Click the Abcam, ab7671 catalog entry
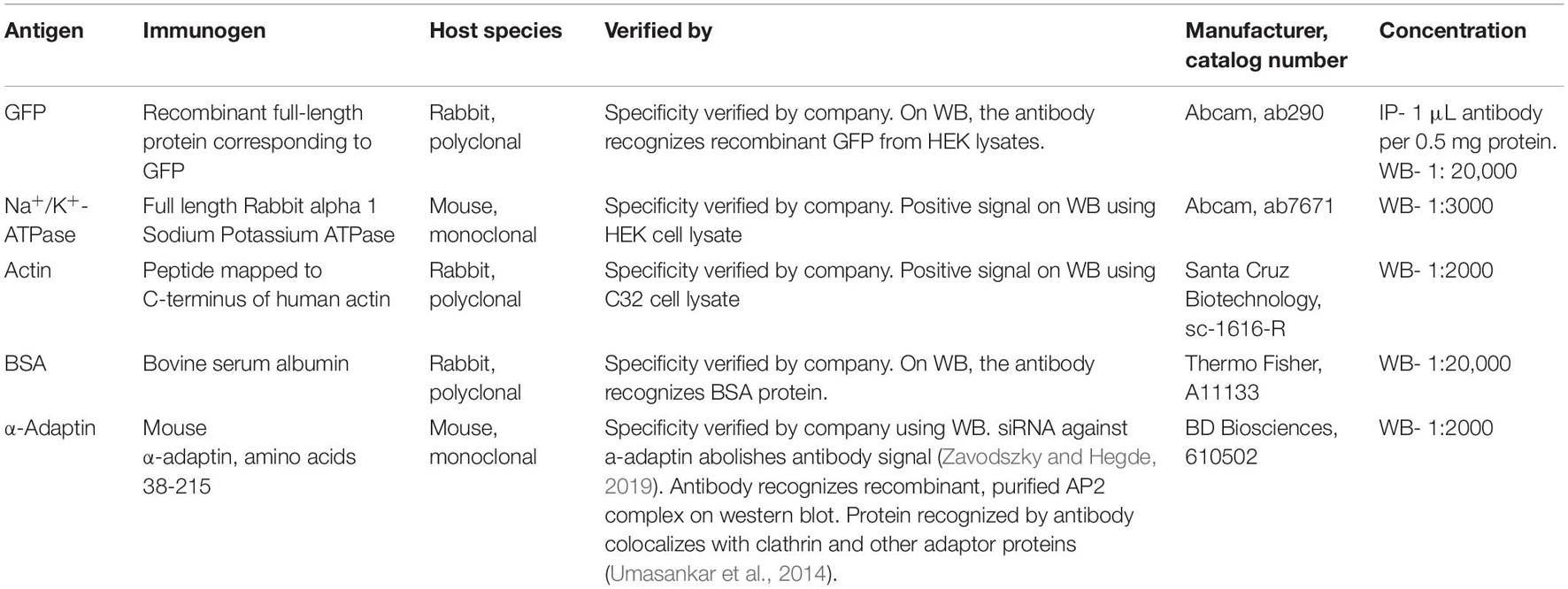The image size is (1568, 589). coord(1260,206)
